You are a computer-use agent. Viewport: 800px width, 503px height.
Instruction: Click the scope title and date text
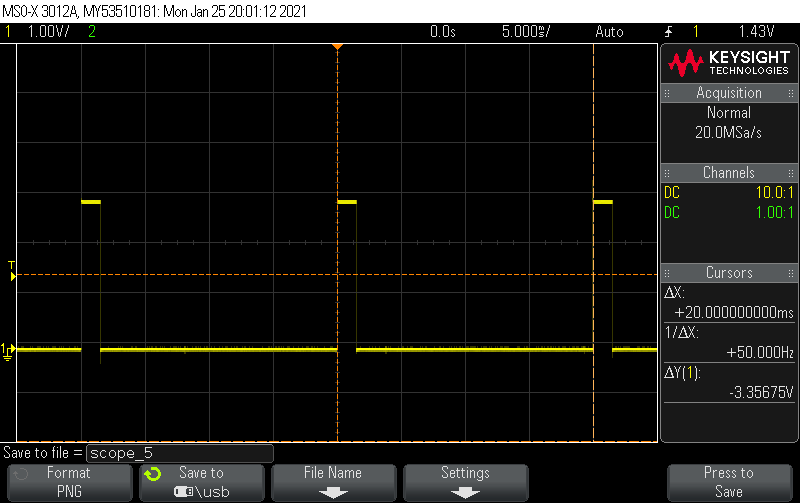pos(155,11)
